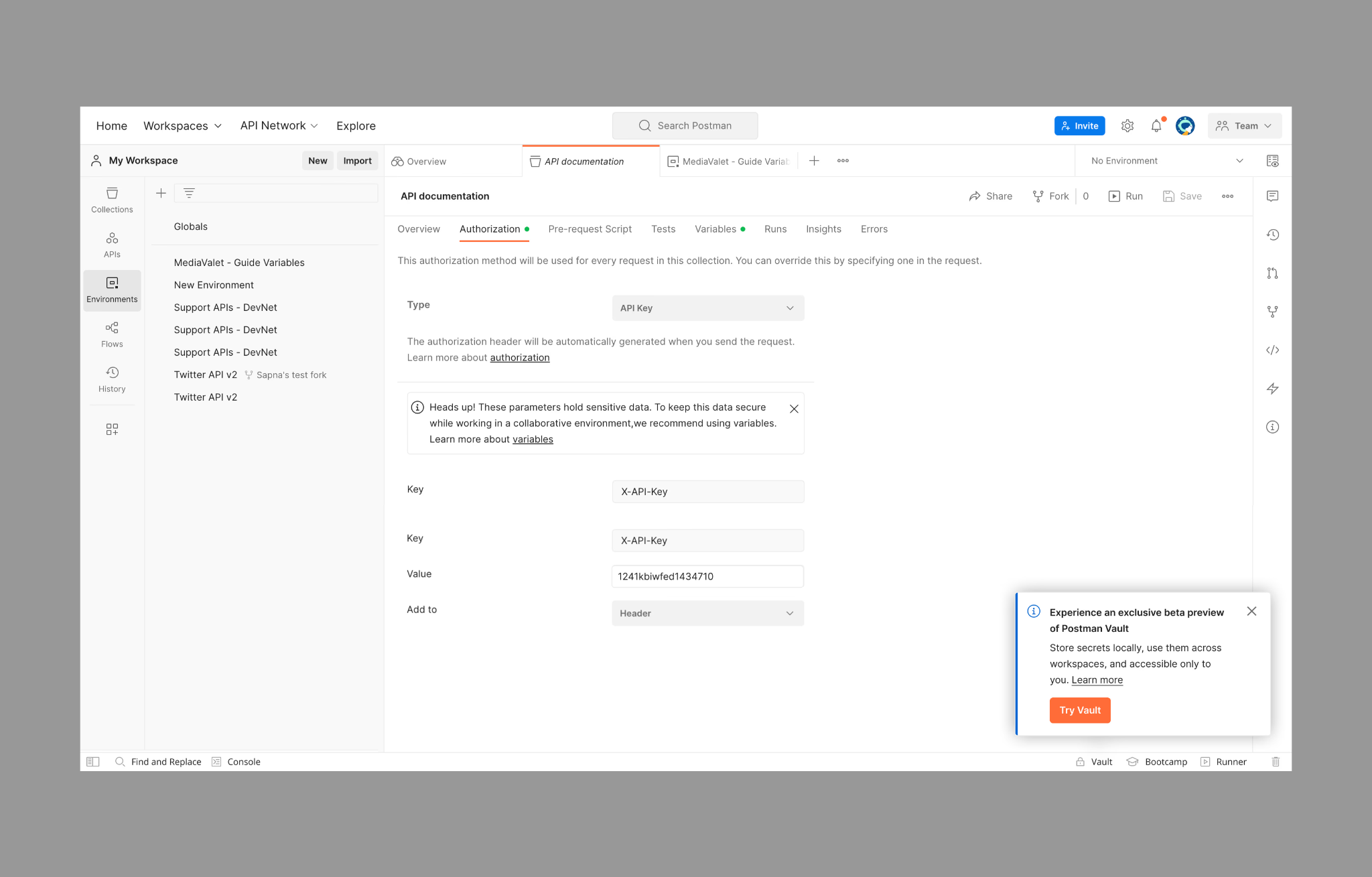
Task: Open the trash icon in status bar
Action: pos(1276,762)
